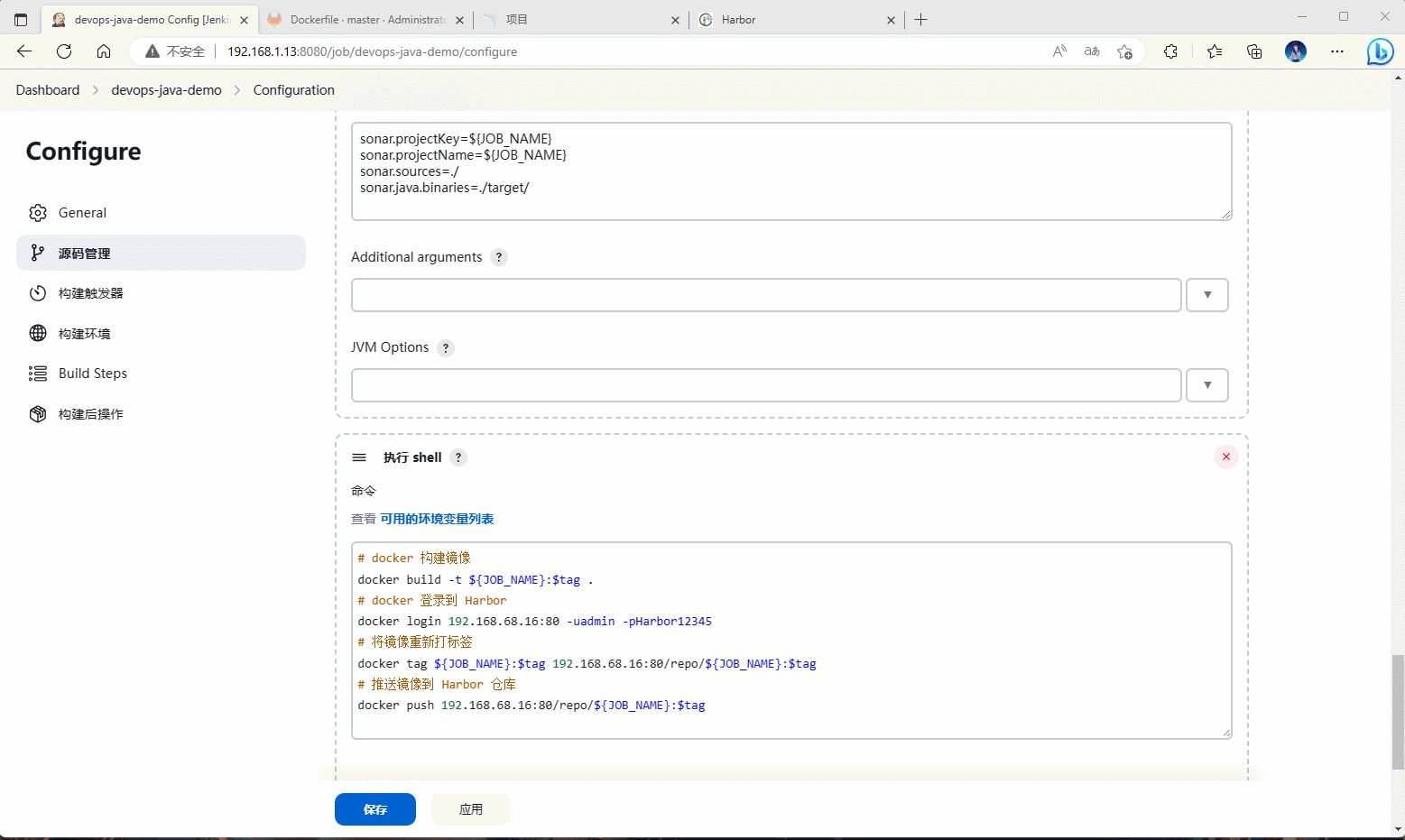1405x840 pixels.
Task: Go to 构建触发器 section
Action: pyautogui.click(x=161, y=293)
